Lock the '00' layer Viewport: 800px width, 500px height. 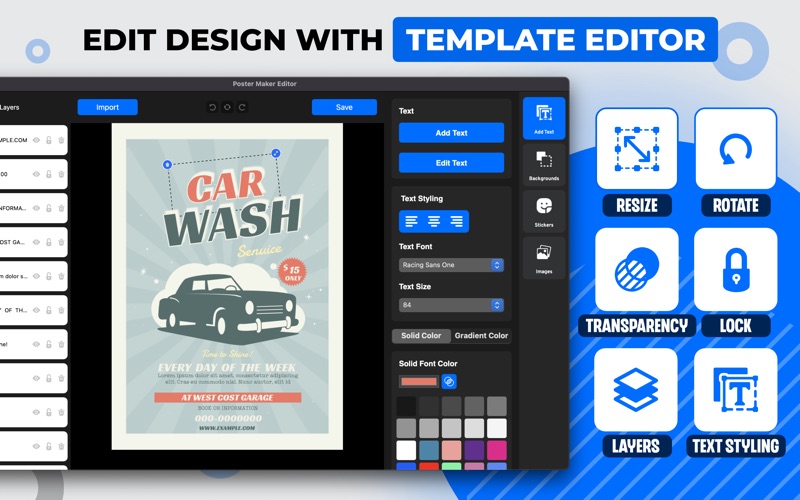click(x=49, y=174)
